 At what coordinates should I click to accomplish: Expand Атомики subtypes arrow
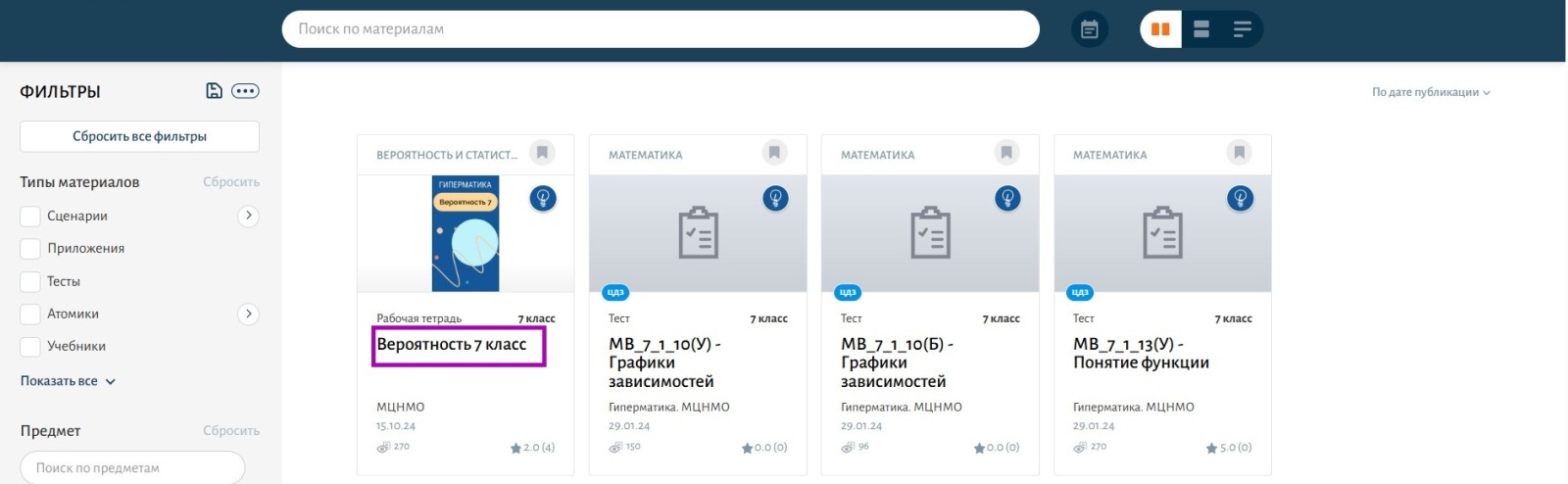click(x=248, y=314)
